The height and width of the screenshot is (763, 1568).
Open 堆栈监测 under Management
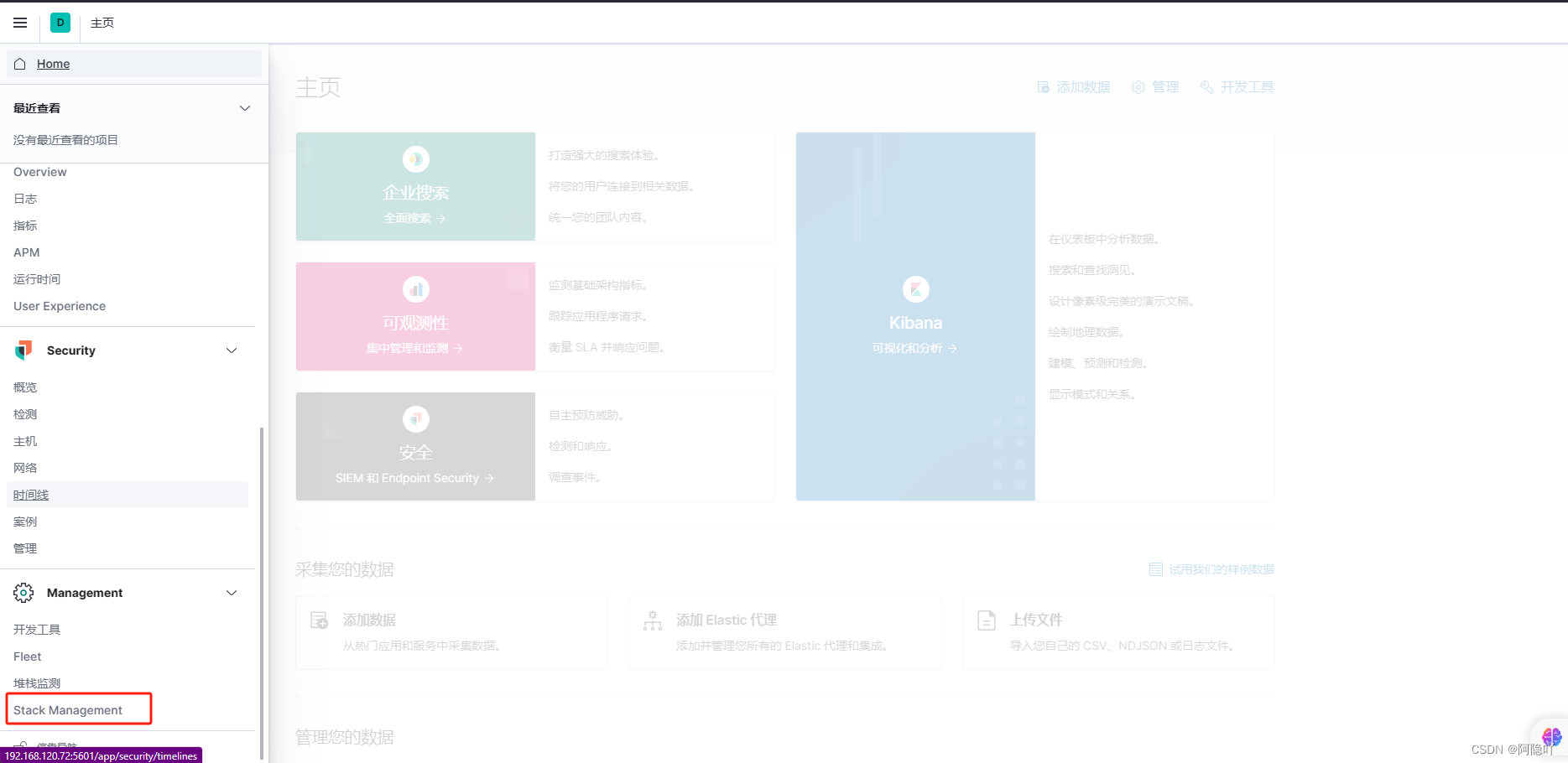(37, 683)
